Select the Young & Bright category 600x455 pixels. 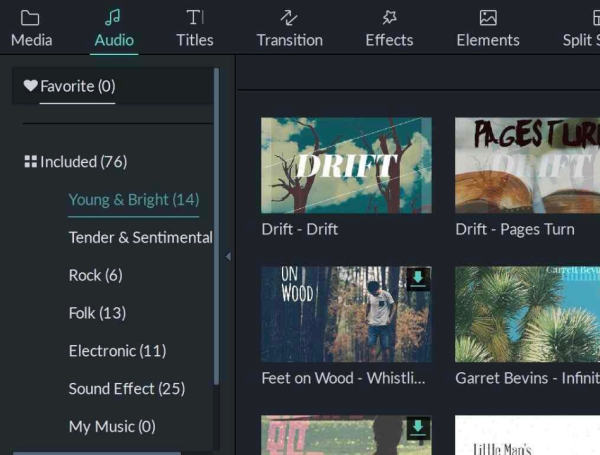point(133,199)
